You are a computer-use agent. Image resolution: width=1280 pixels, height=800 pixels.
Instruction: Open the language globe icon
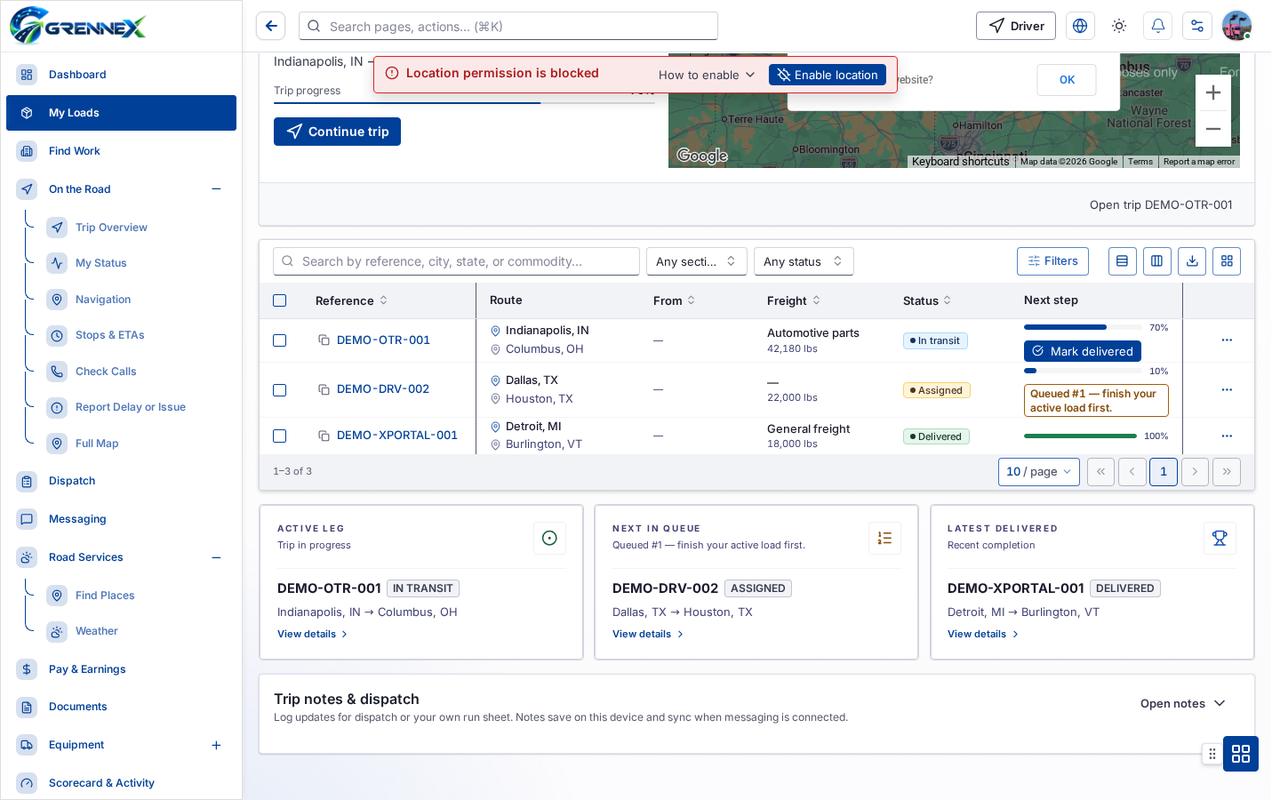[1080, 26]
